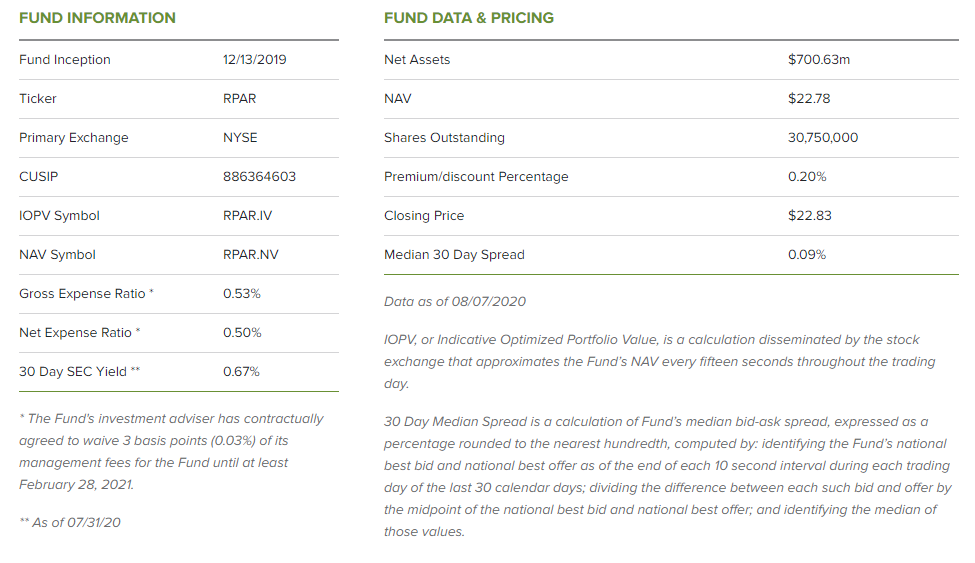
Task: Click the shares outstanding figure 30,750,000
Action: point(823,138)
